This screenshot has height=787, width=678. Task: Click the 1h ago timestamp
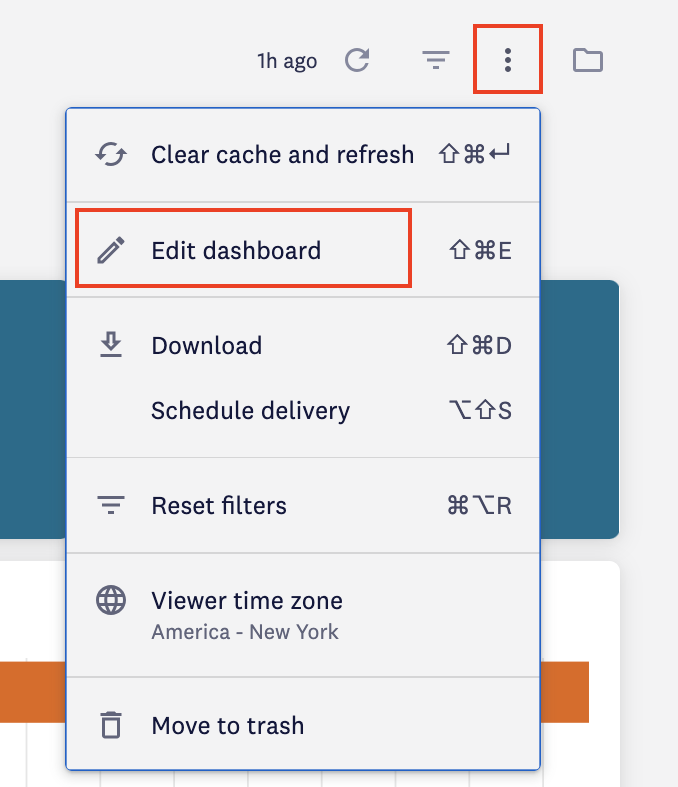pos(287,61)
